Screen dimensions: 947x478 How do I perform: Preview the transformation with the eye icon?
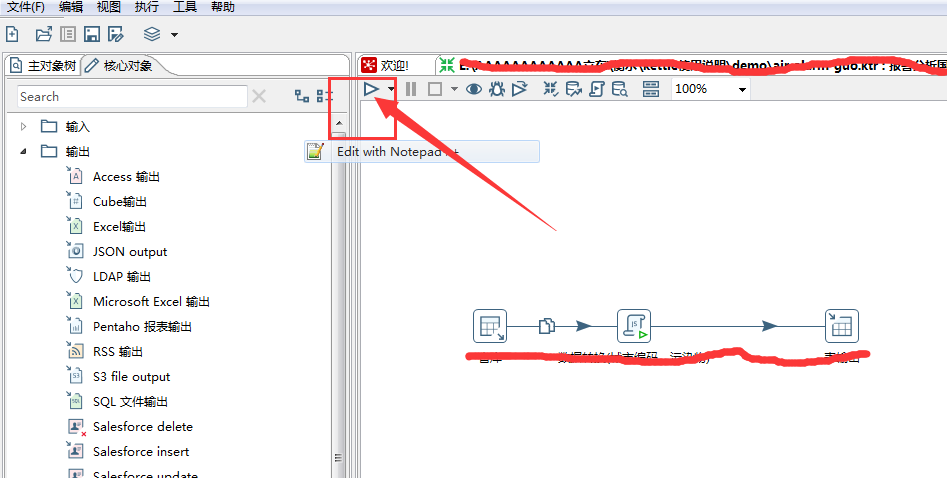click(474, 89)
